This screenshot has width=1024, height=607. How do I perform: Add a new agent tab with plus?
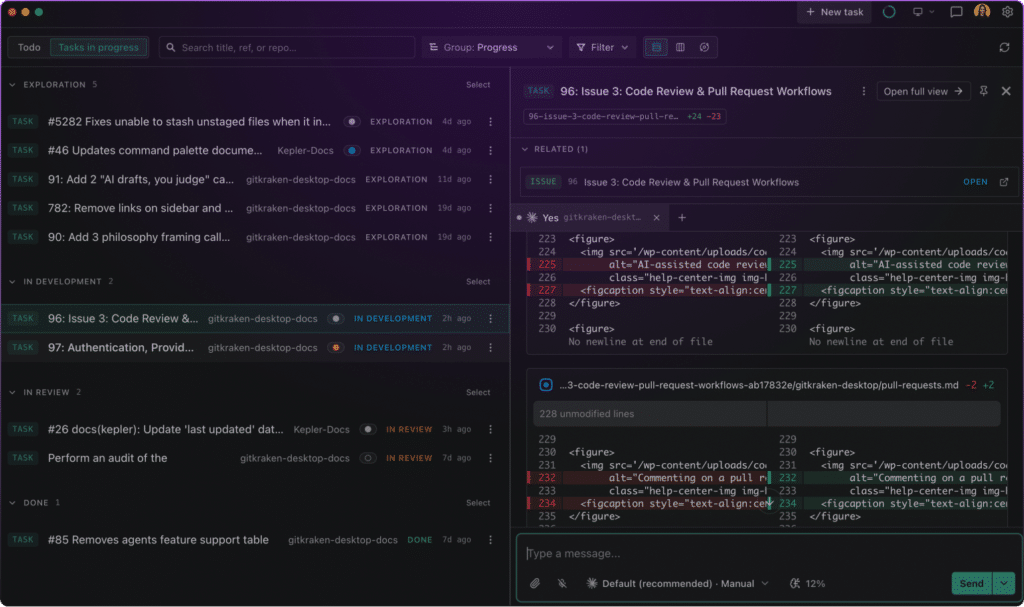(682, 218)
